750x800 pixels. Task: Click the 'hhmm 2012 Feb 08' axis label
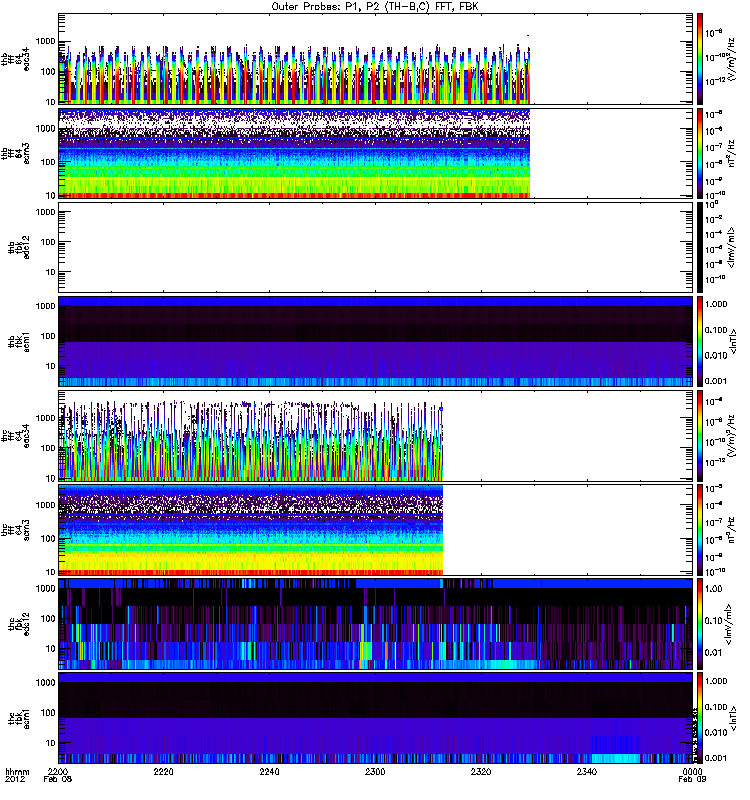point(17,781)
